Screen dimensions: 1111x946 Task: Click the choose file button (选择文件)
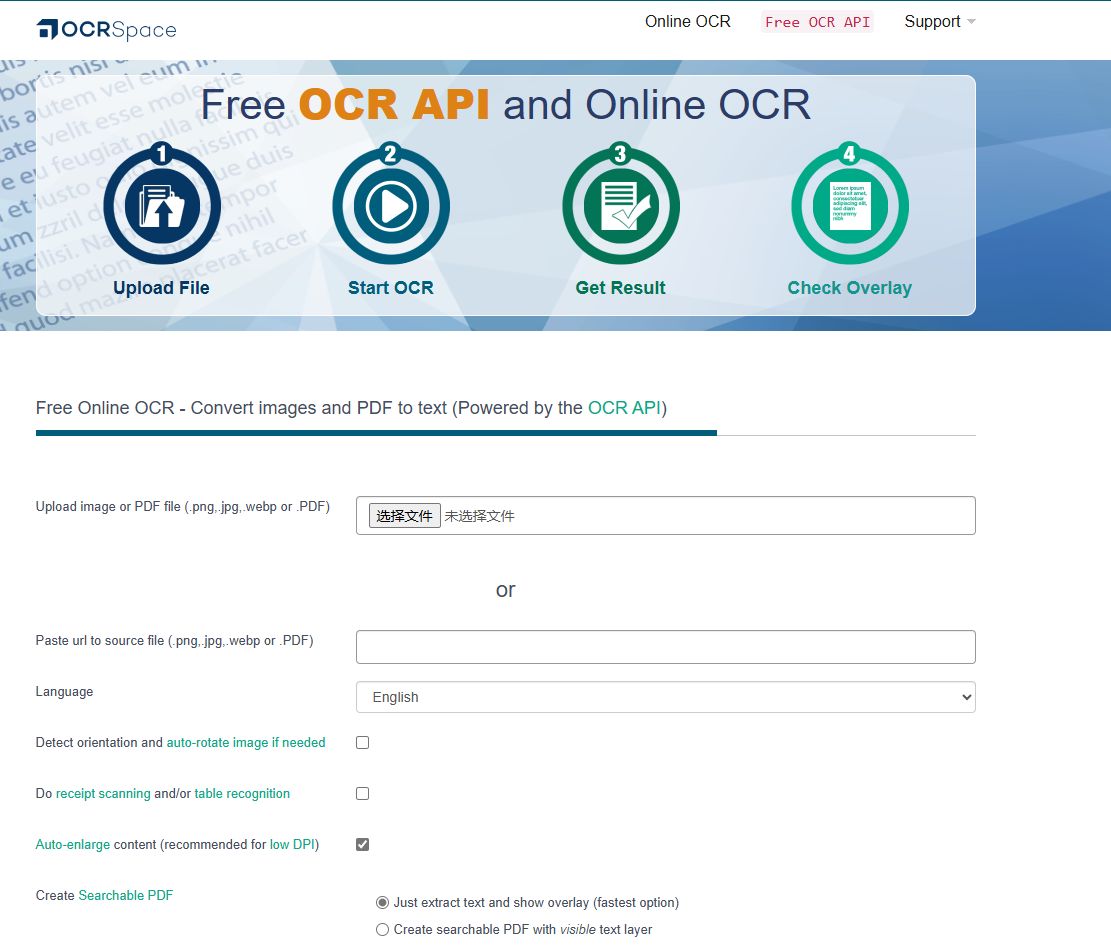click(x=405, y=516)
